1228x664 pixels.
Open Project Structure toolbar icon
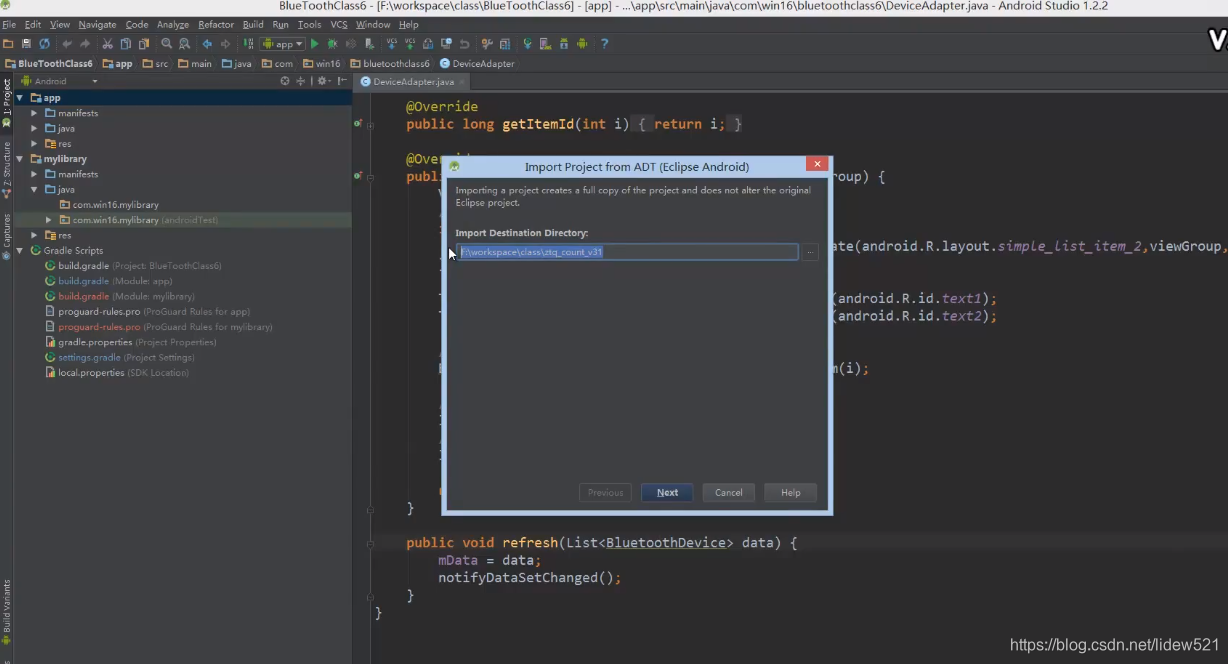click(505, 44)
